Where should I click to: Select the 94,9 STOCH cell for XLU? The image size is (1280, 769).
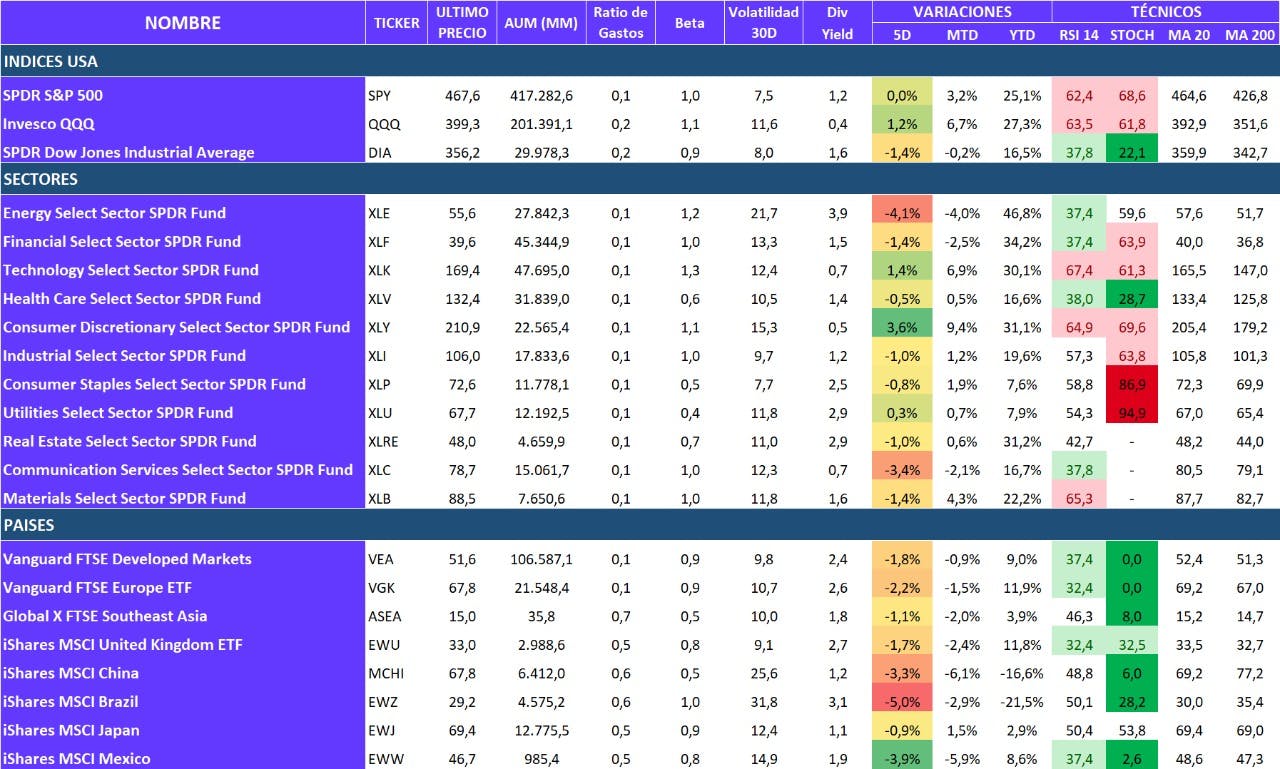(x=1133, y=412)
